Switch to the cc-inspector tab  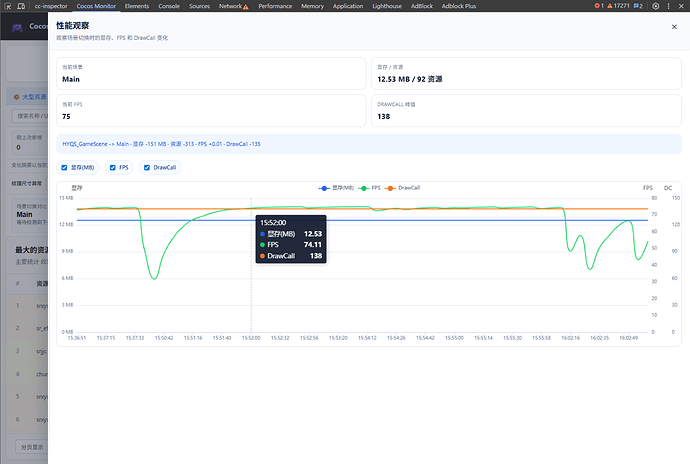(51, 6)
